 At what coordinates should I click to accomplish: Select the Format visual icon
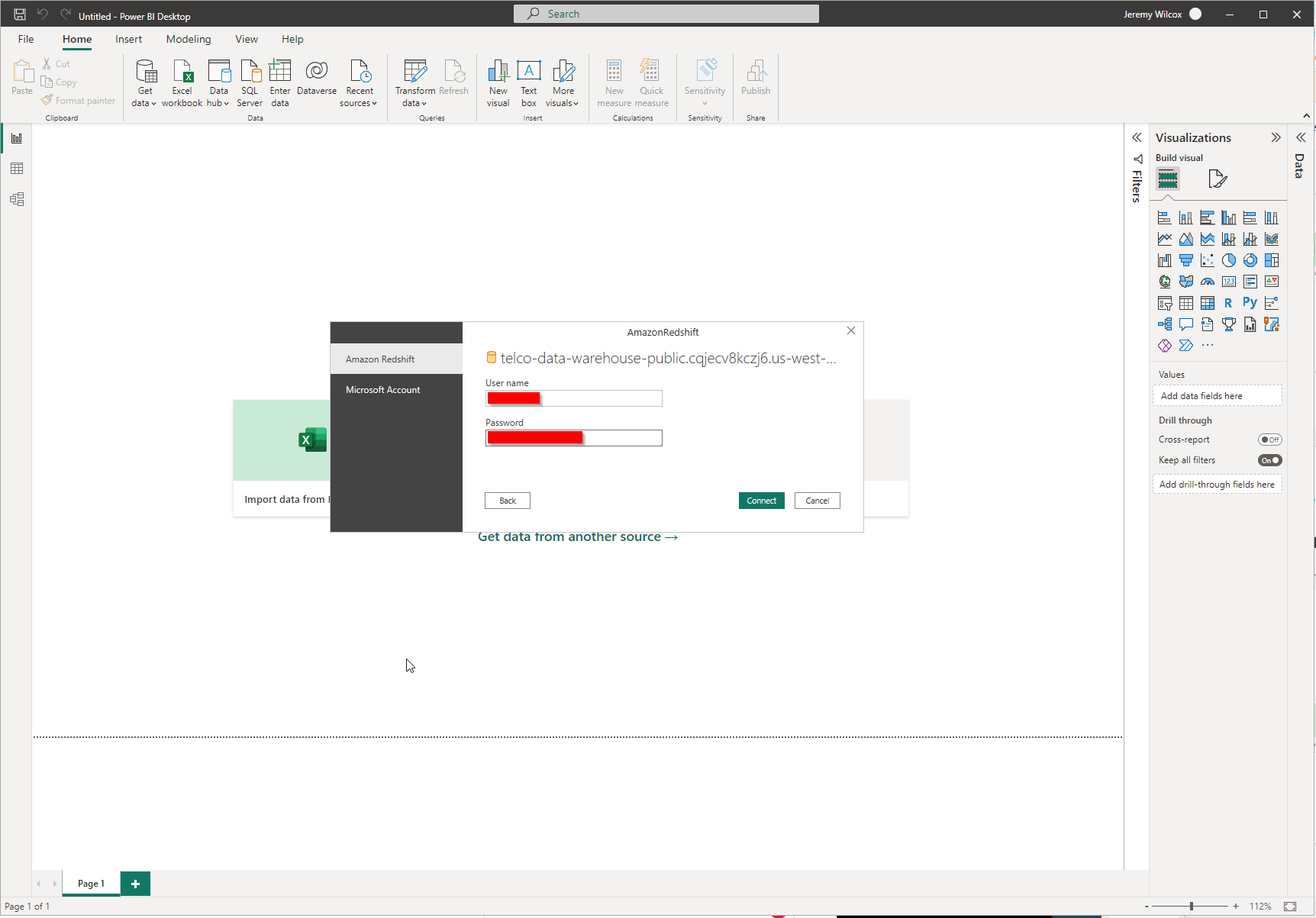point(1218,179)
